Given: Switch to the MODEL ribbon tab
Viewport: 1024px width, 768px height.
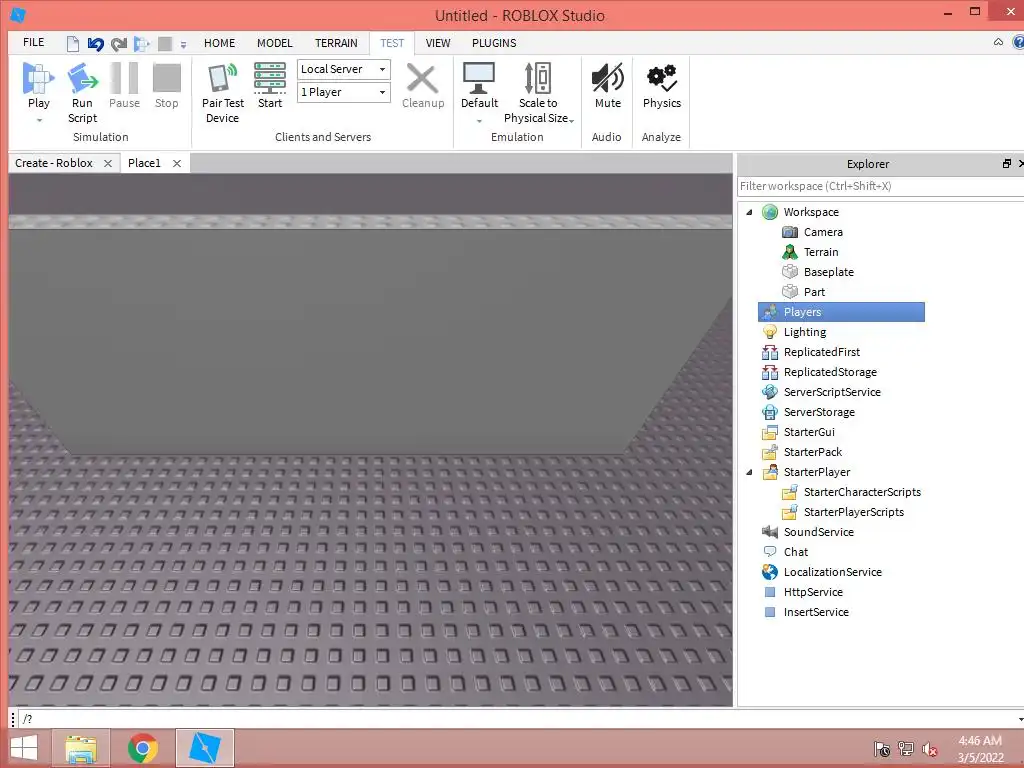Looking at the screenshot, I should coord(274,43).
